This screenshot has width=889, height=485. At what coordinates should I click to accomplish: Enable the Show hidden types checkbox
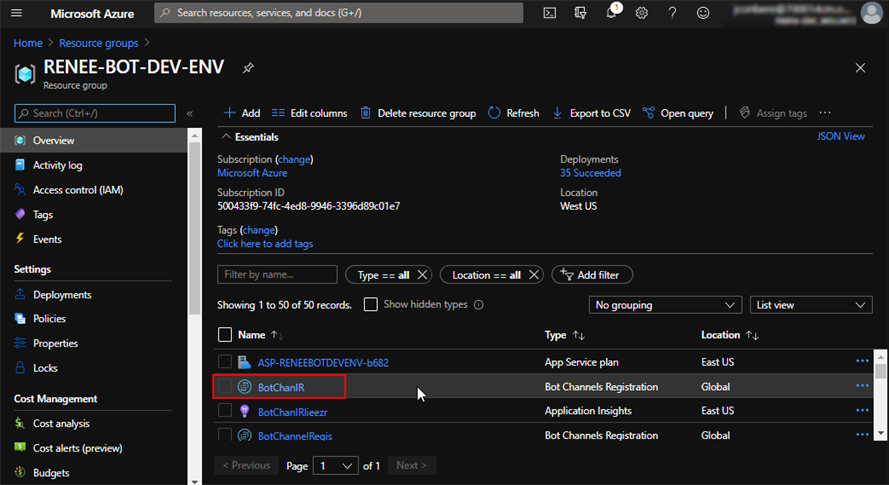pyautogui.click(x=371, y=305)
